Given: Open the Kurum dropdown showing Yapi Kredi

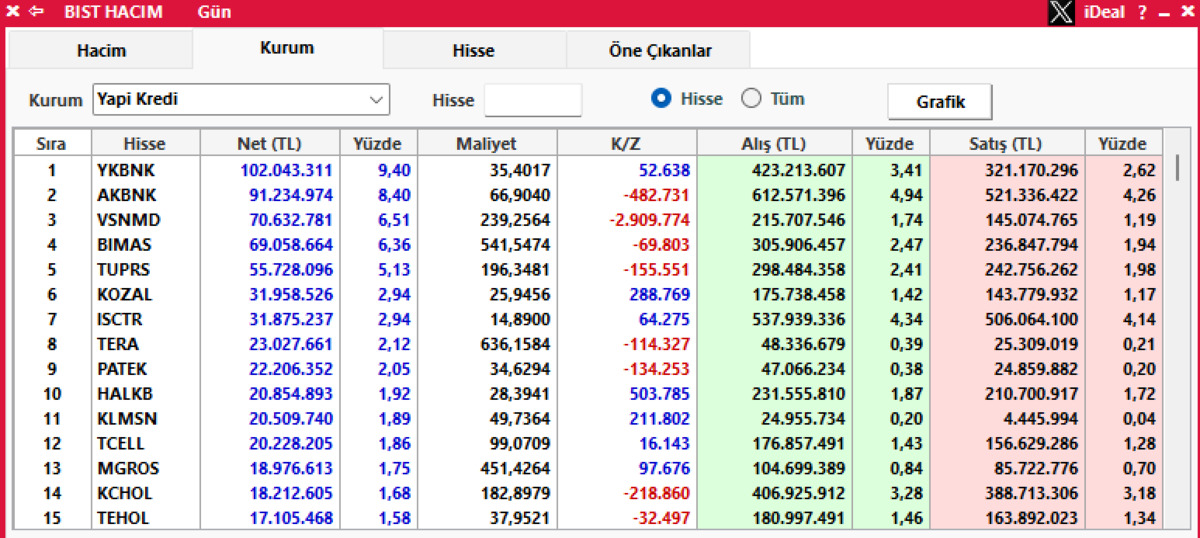Looking at the screenshot, I should point(241,100).
